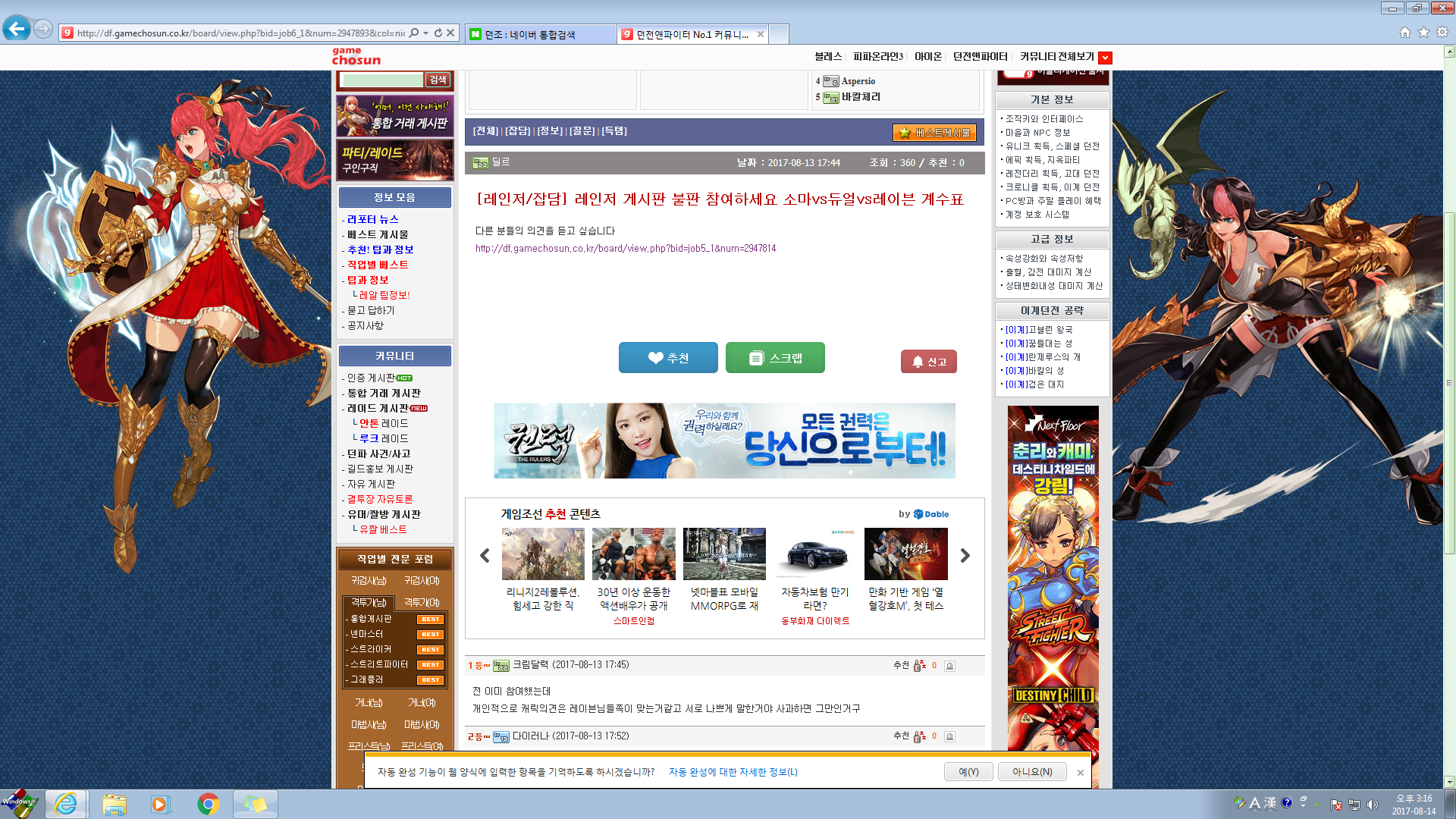Open the gamechosun job5_1 post link
1456x819 pixels.
(625, 249)
